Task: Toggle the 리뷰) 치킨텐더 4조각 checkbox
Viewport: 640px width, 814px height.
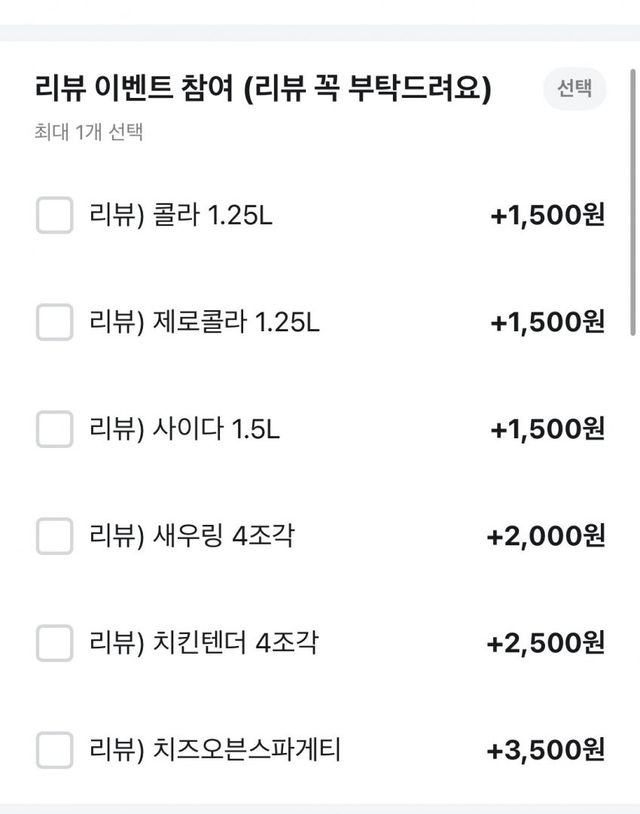Action: pyautogui.click(x=54, y=642)
